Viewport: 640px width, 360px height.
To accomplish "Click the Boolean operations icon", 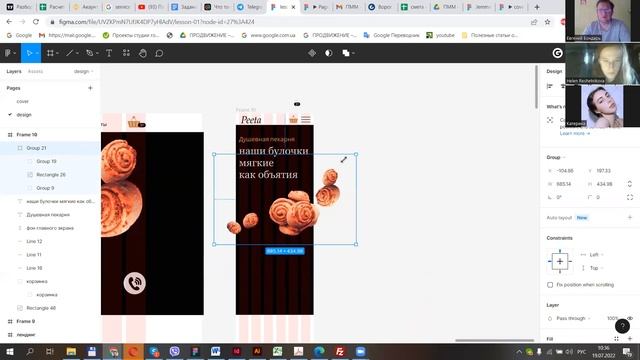I will pyautogui.click(x=346, y=53).
